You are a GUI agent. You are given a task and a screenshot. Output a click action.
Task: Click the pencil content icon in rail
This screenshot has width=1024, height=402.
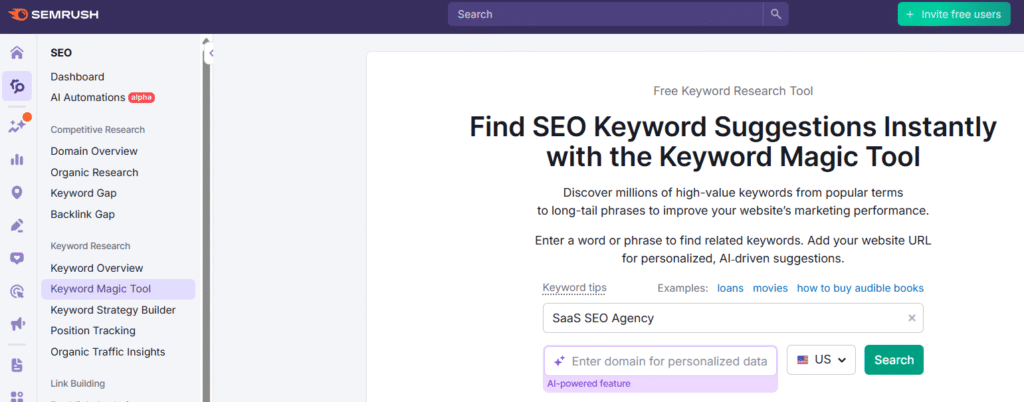pyautogui.click(x=16, y=225)
